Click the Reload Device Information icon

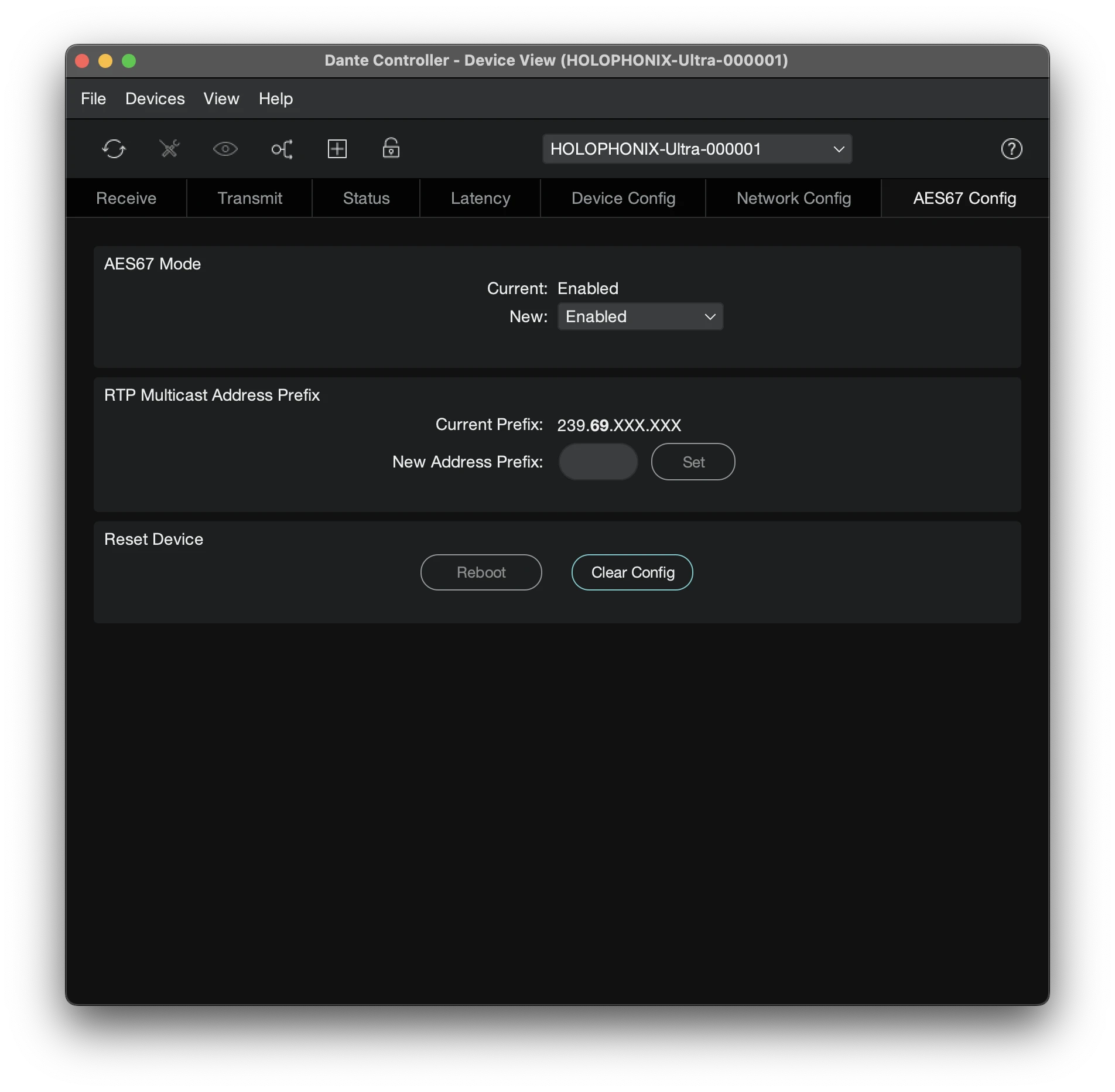click(114, 149)
